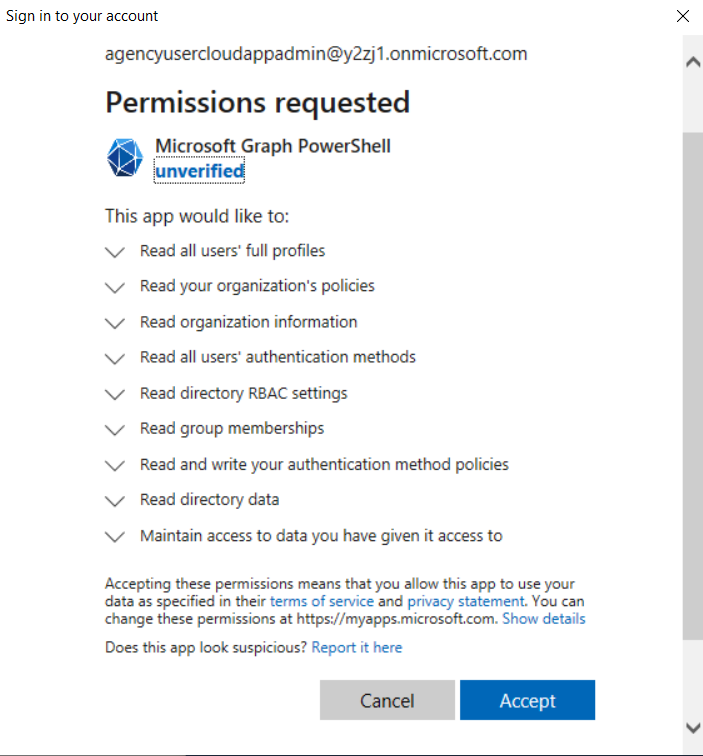Expand 'Read all users' authentication methods' chevron

[x=115, y=359]
